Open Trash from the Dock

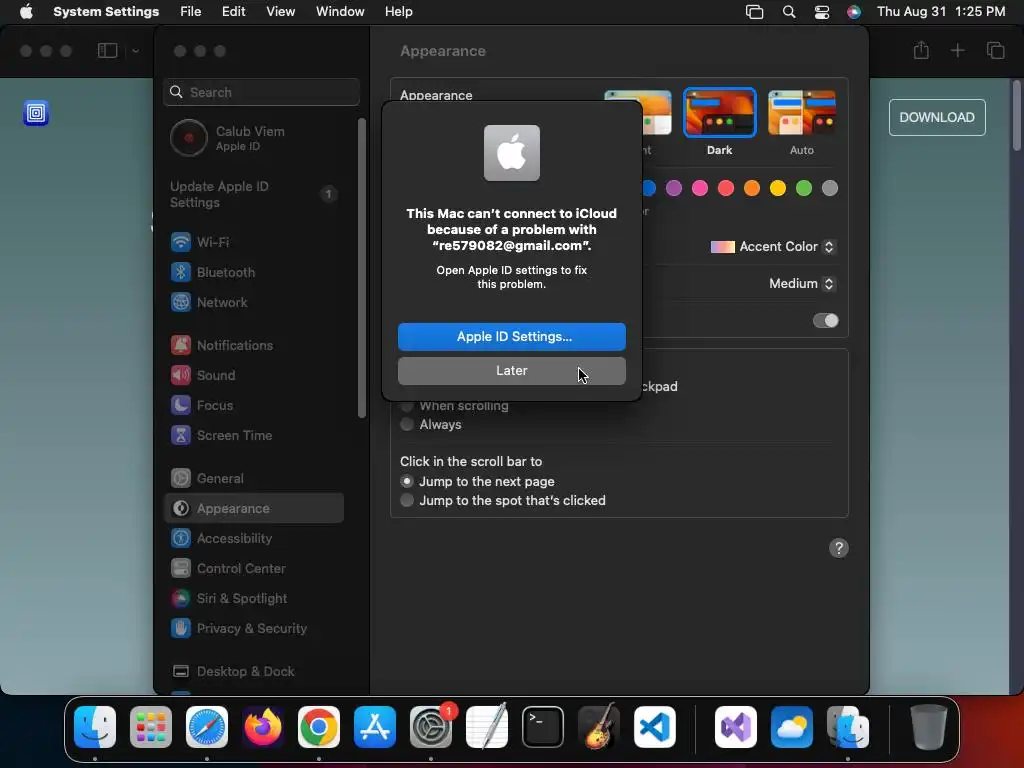point(928,726)
